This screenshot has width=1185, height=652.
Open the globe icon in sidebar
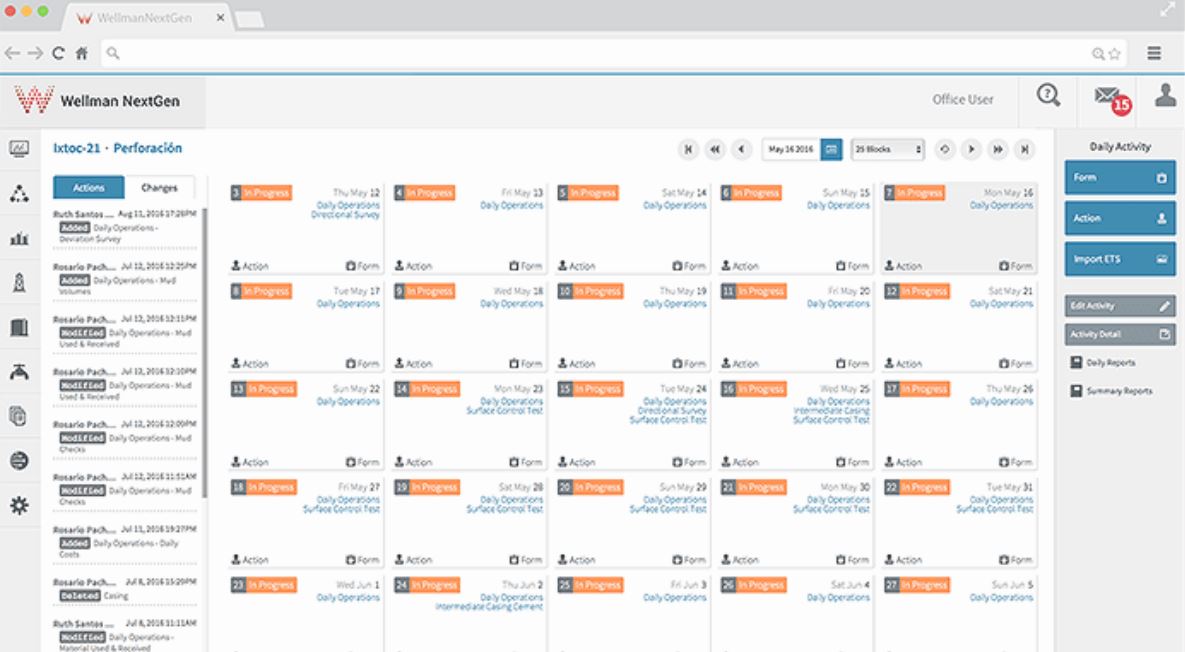pos(20,460)
